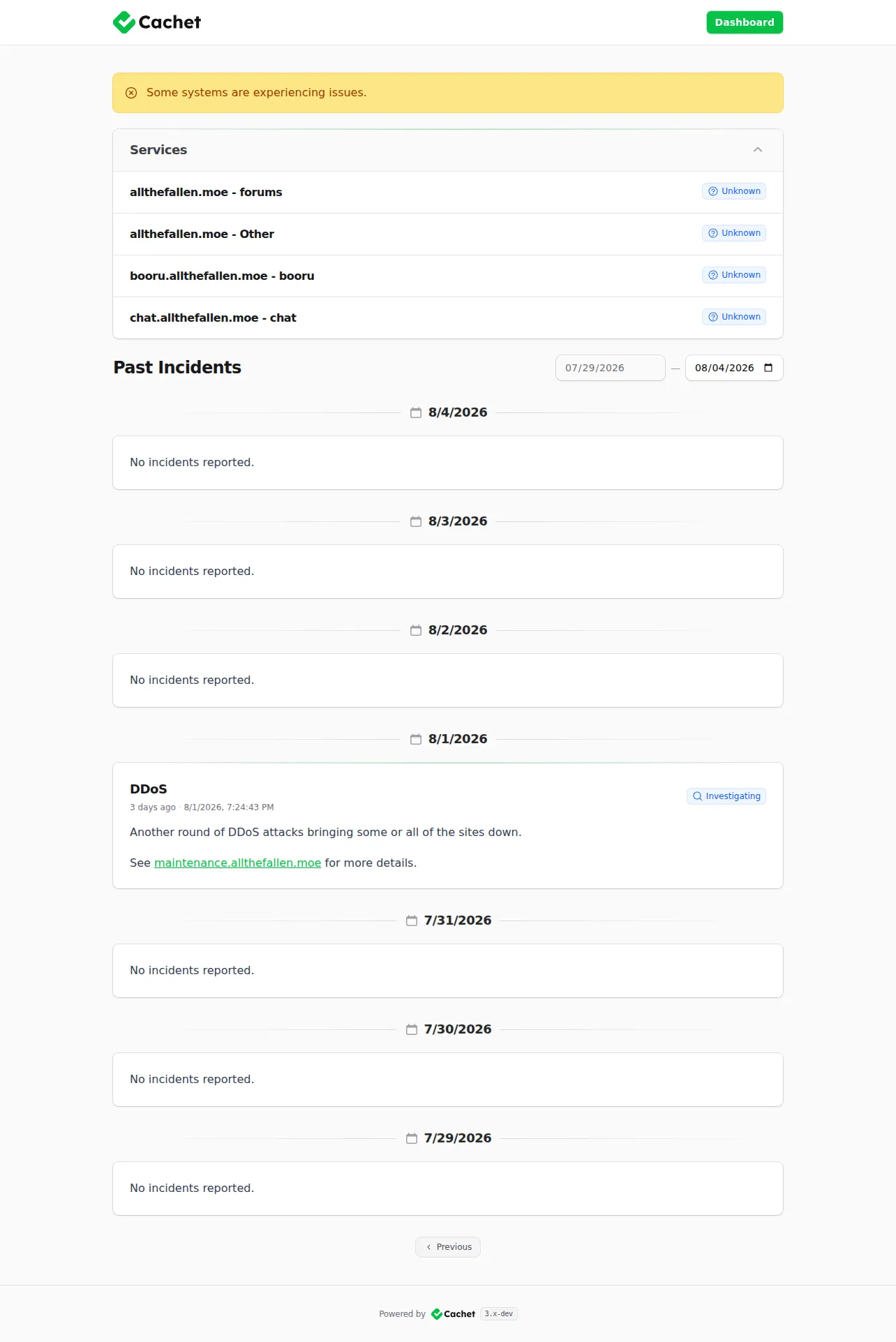Click 'Some systems are experiencing issues.' banner text

tap(256, 93)
